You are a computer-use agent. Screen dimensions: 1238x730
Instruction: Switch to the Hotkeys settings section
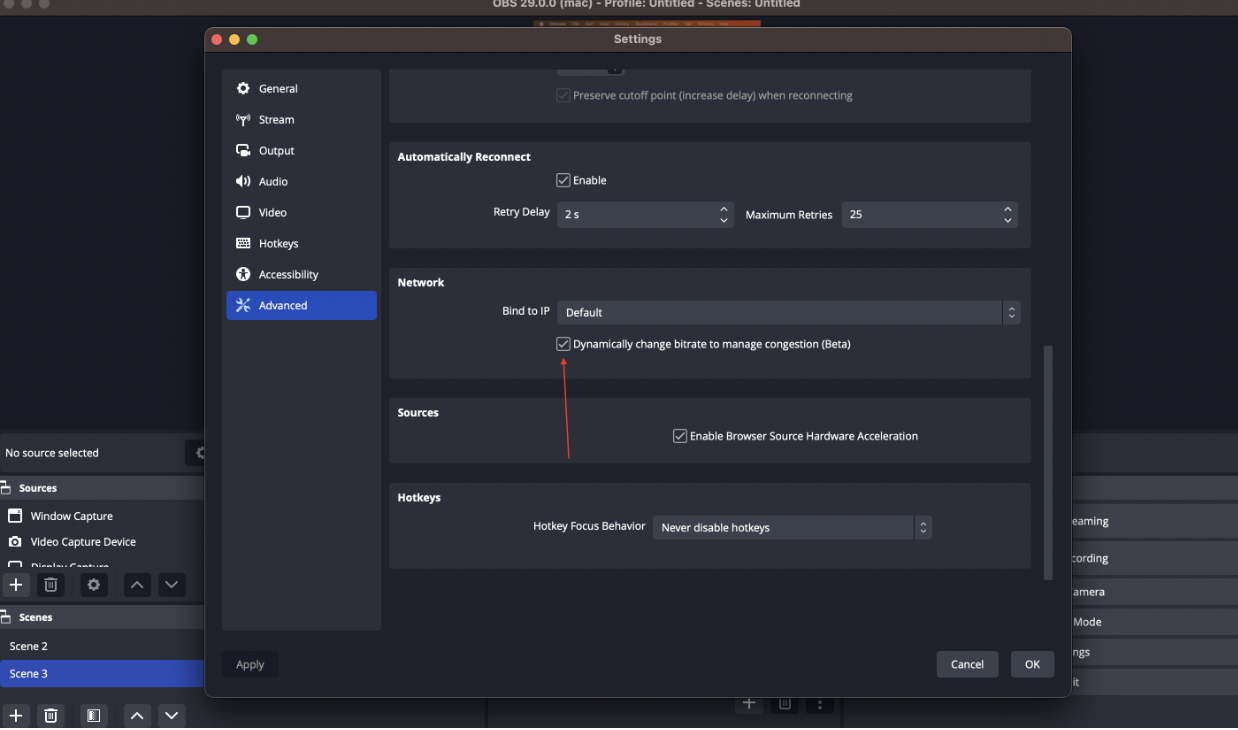pos(301,243)
